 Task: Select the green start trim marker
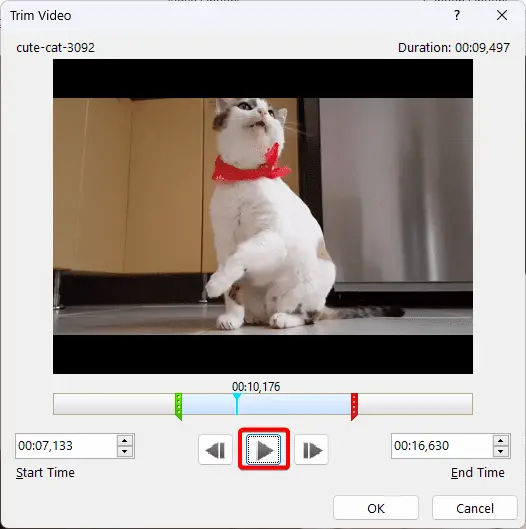coord(178,406)
